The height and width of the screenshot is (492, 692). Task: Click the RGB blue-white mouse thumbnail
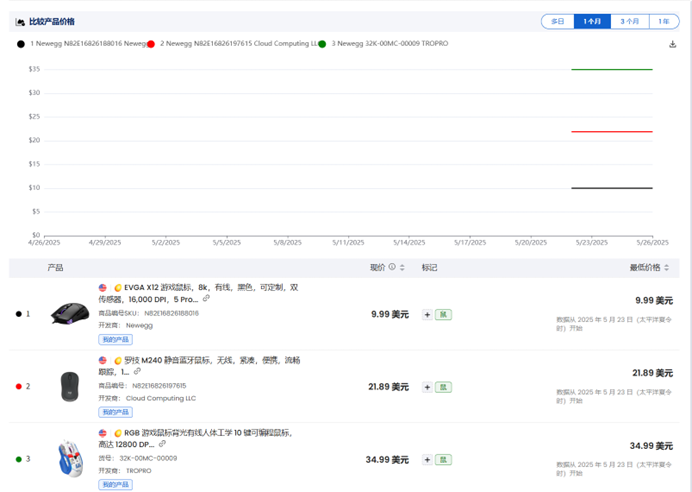click(71, 458)
